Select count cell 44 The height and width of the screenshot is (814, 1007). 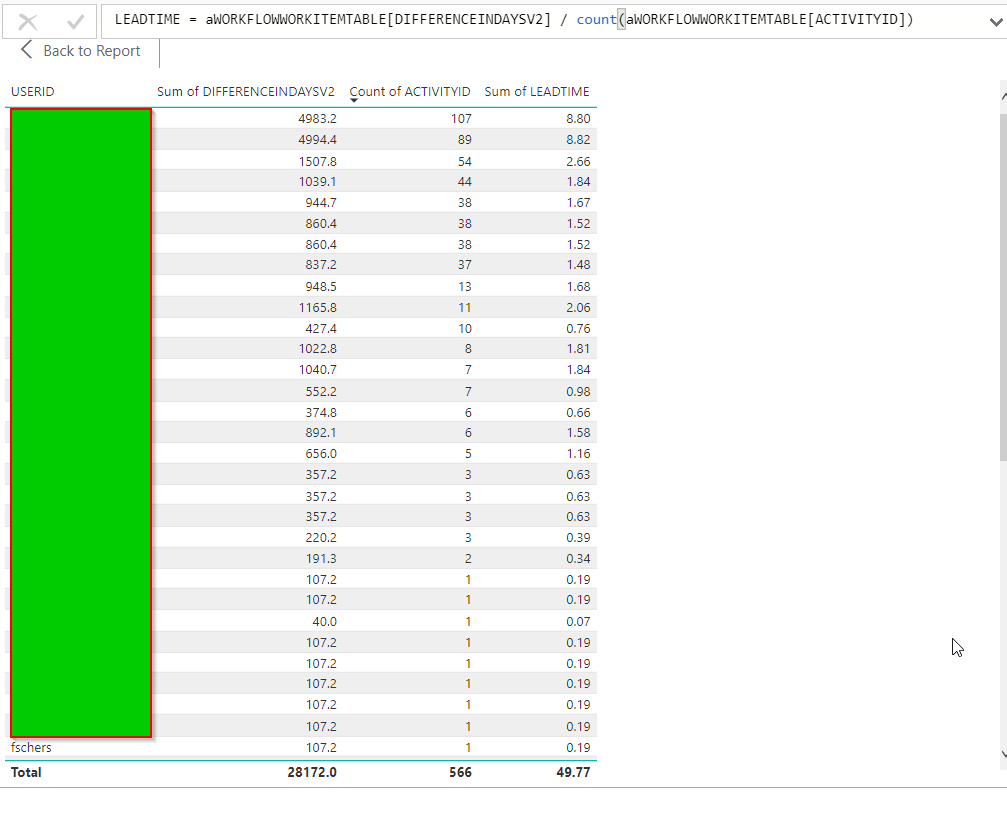[x=464, y=181]
